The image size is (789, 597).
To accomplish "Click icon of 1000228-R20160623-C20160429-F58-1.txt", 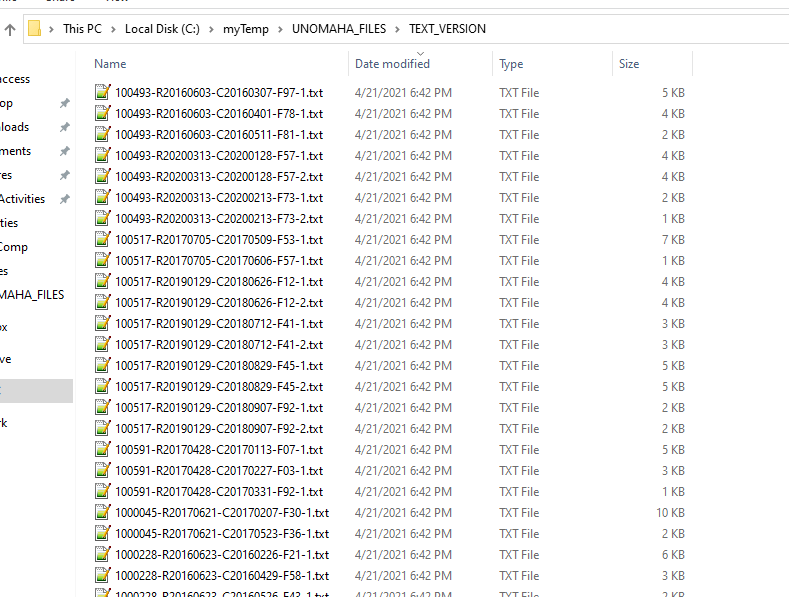I will (x=103, y=575).
